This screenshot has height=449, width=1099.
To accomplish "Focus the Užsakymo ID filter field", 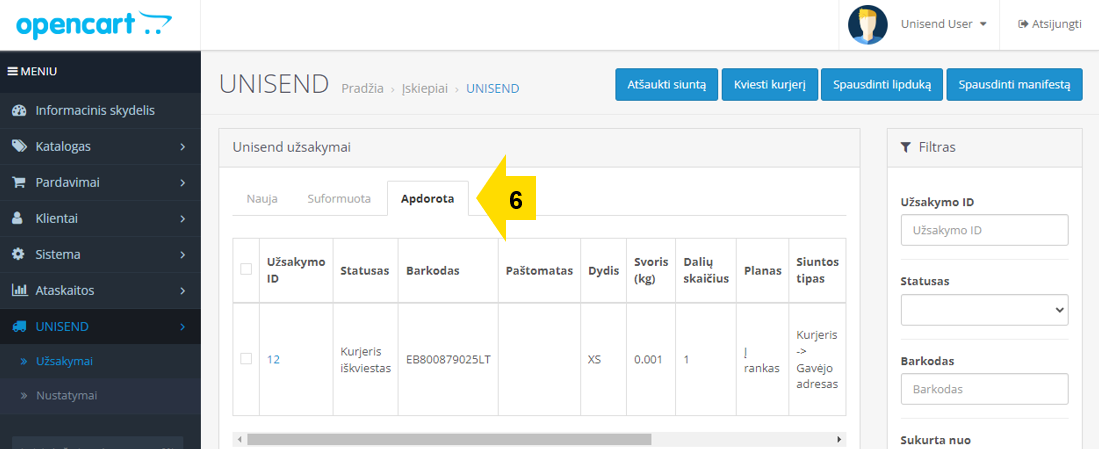I will click(984, 230).
